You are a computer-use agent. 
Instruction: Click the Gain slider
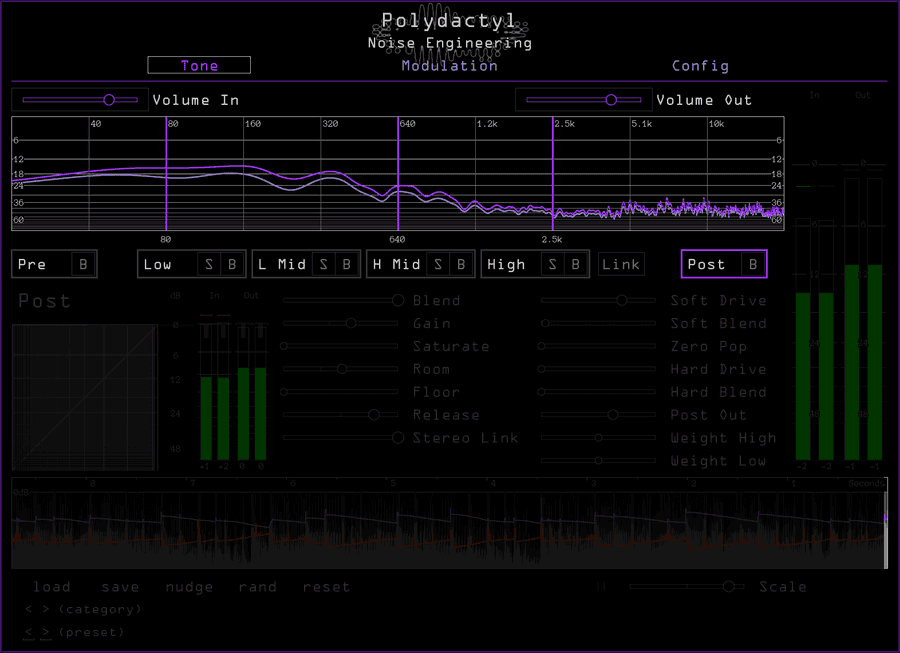(x=341, y=323)
